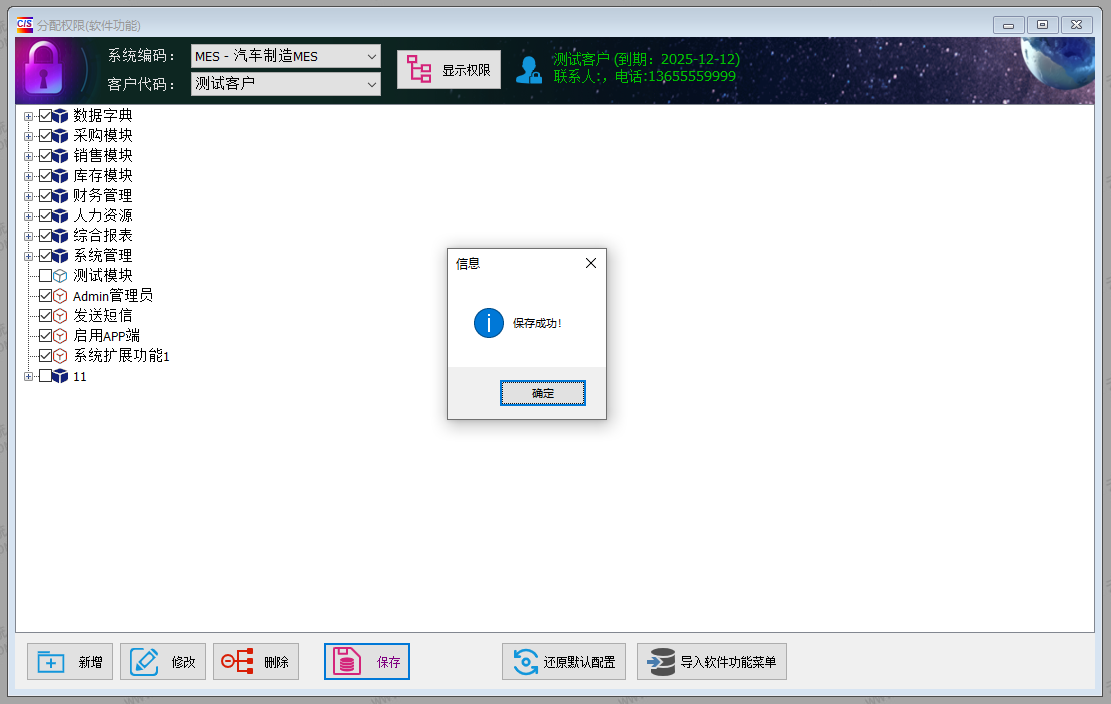Expand the 人力资源 node

click(x=28, y=216)
